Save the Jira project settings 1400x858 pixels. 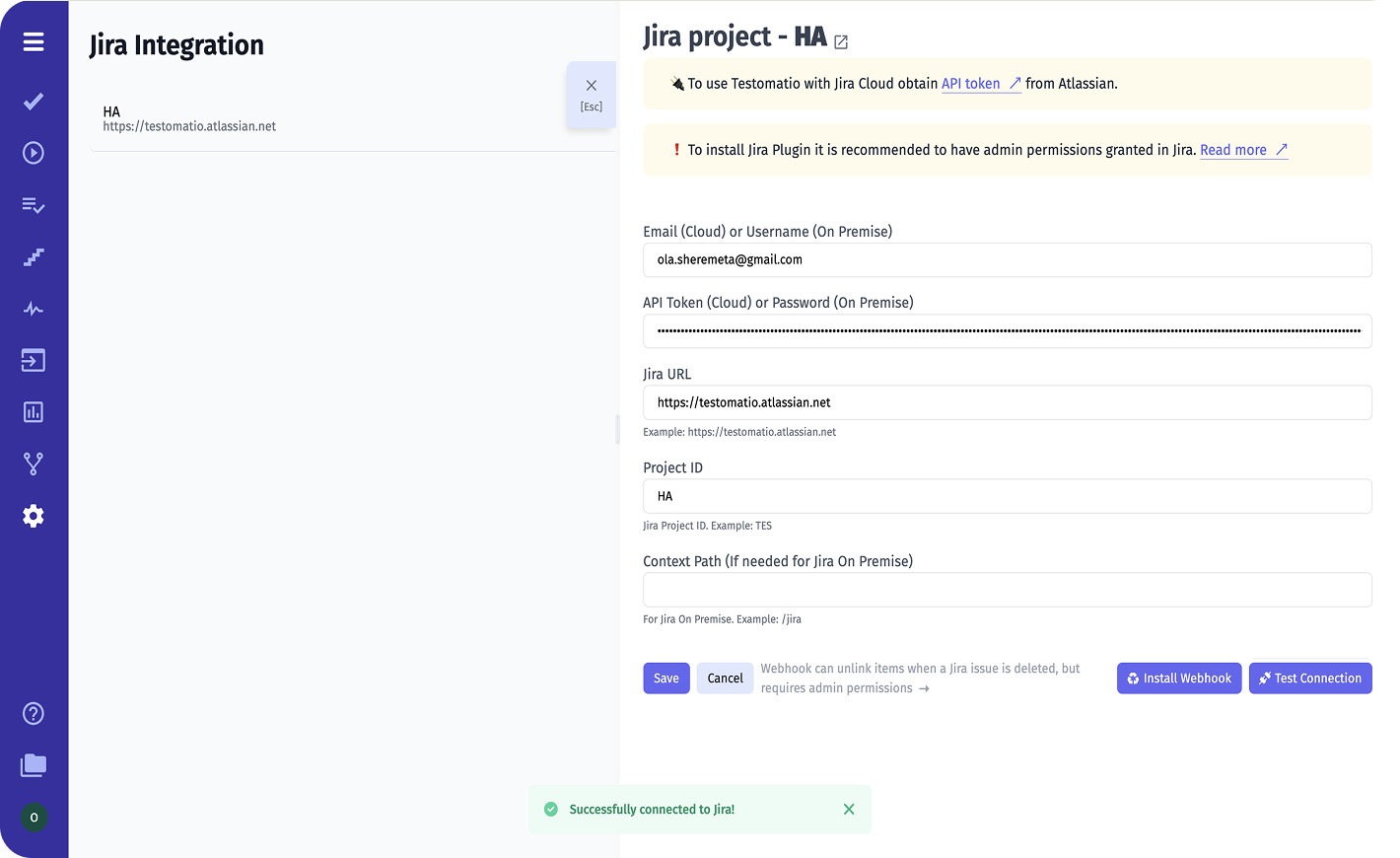[666, 679]
